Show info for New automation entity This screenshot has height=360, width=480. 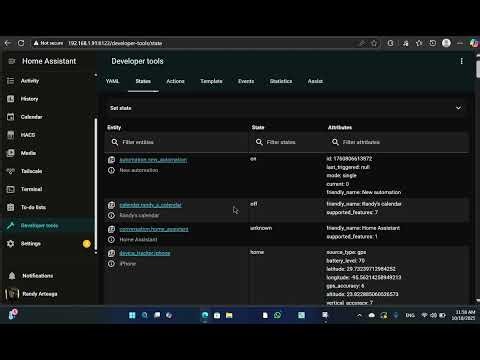click(111, 170)
